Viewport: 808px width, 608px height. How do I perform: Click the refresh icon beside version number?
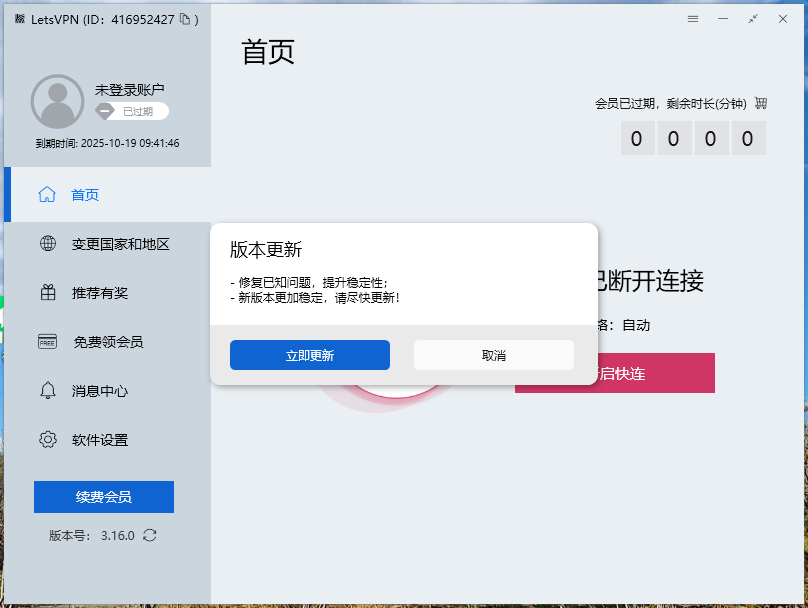coord(150,535)
